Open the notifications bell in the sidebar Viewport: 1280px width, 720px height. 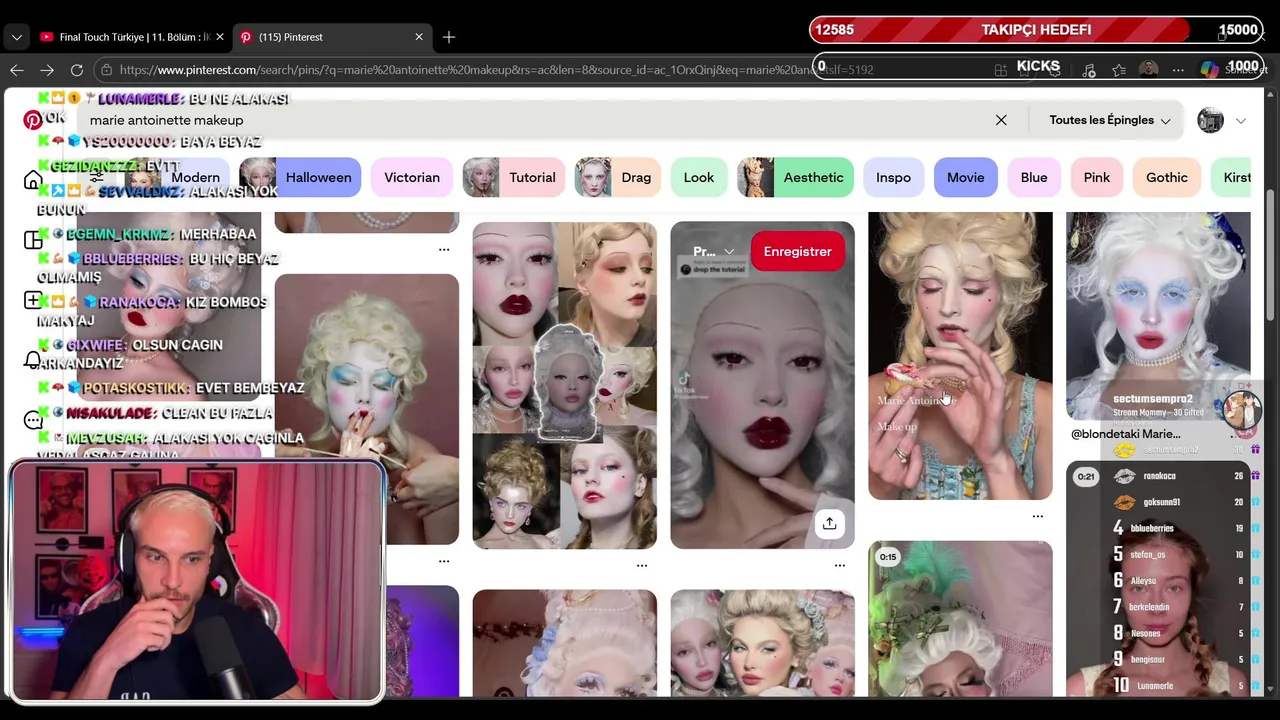click(x=33, y=360)
